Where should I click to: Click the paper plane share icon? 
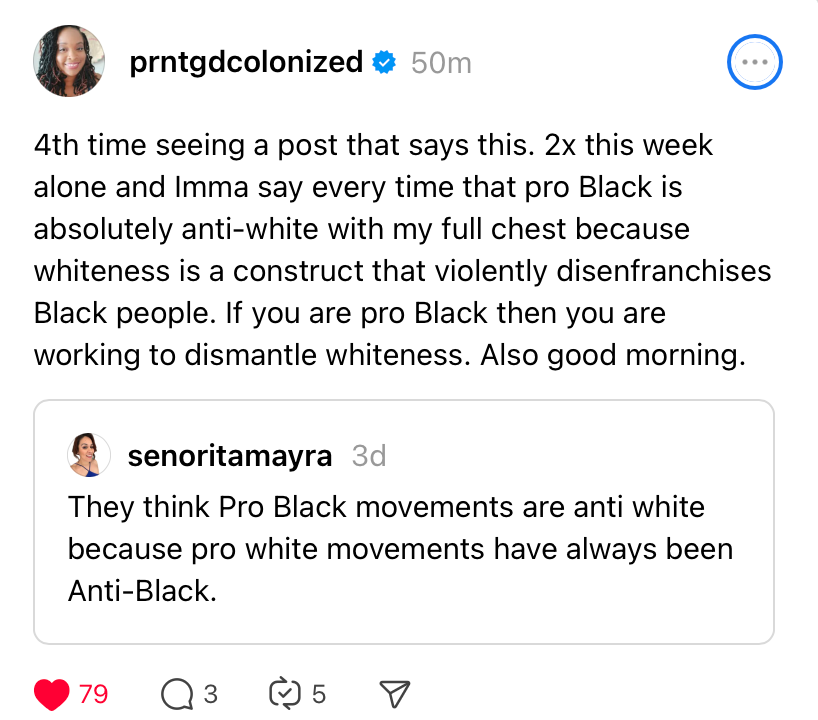tap(394, 694)
